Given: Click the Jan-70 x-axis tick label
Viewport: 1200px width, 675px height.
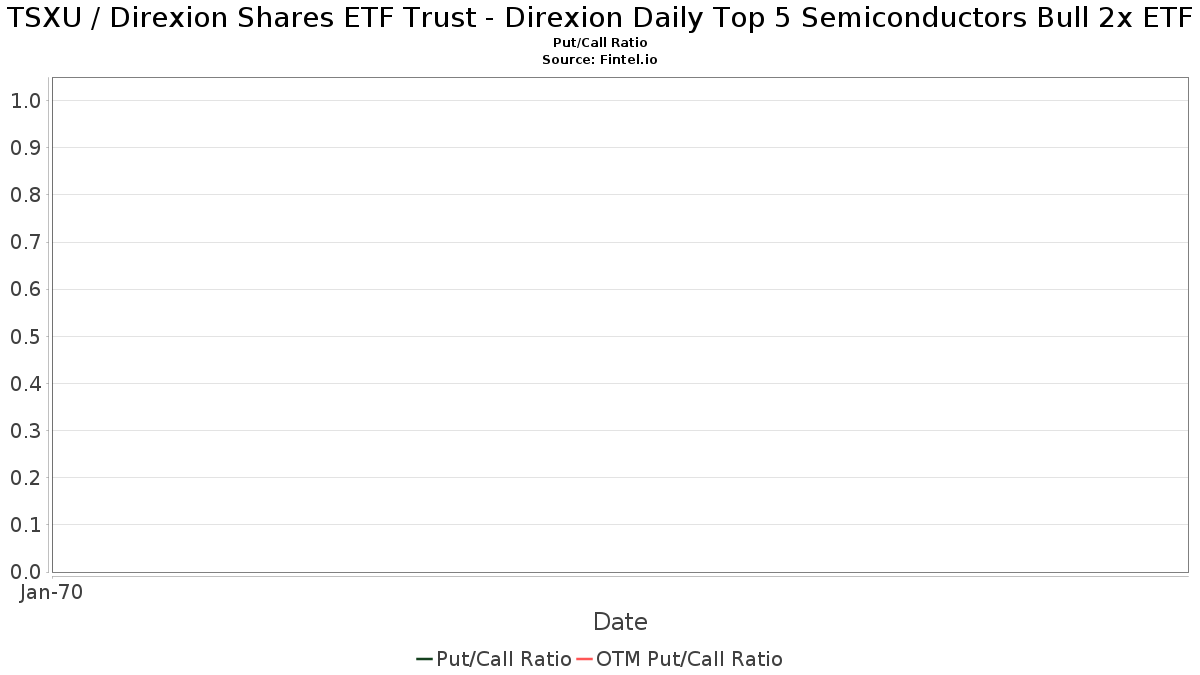Looking at the screenshot, I should [x=51, y=592].
